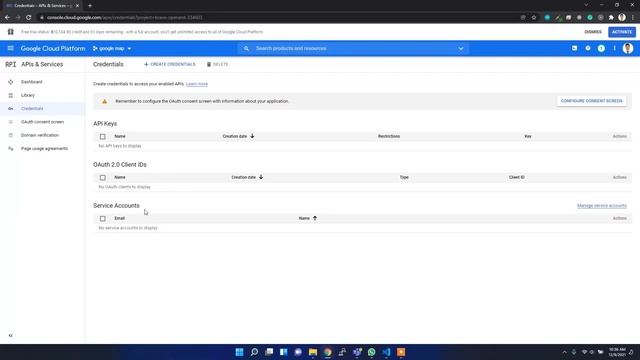Viewport: 640px width, 360px height.
Task: Open the google map project selector
Action: [x=112, y=49]
